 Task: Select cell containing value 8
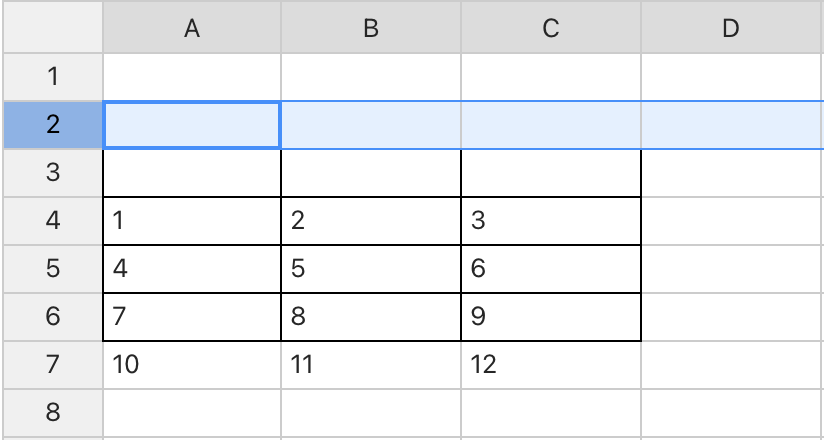(371, 317)
